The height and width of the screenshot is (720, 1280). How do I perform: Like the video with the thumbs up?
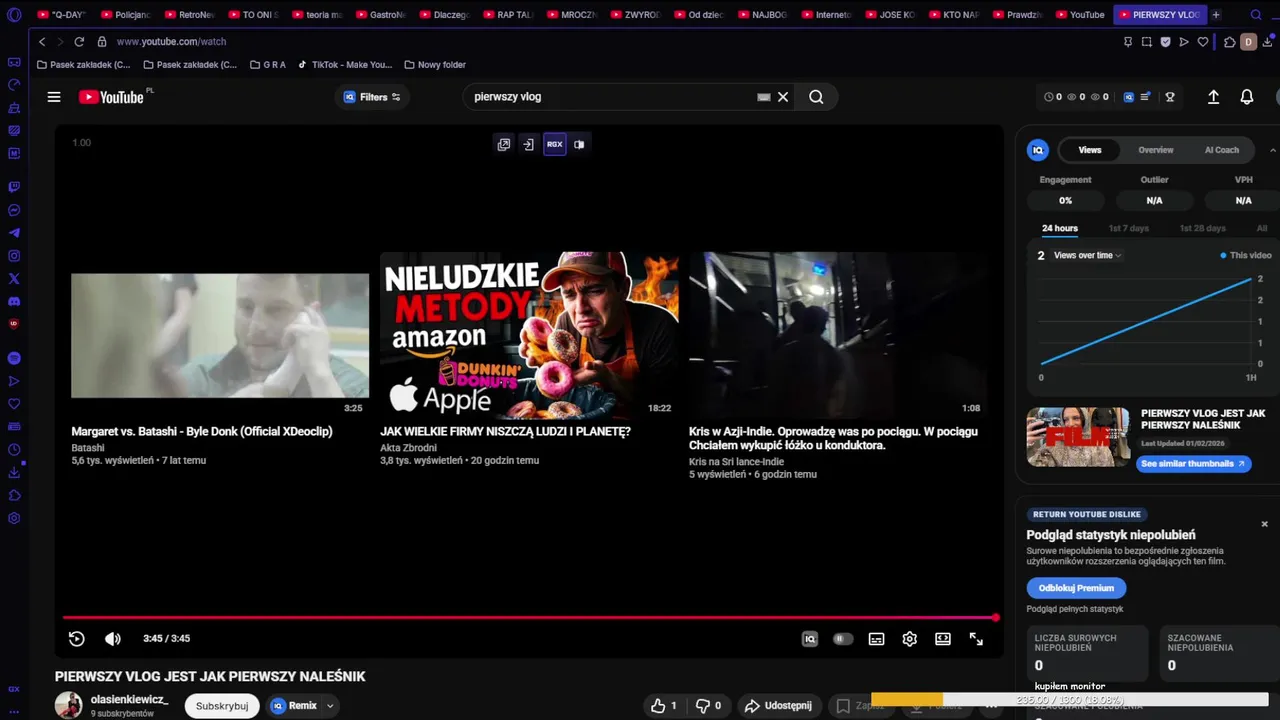click(664, 706)
